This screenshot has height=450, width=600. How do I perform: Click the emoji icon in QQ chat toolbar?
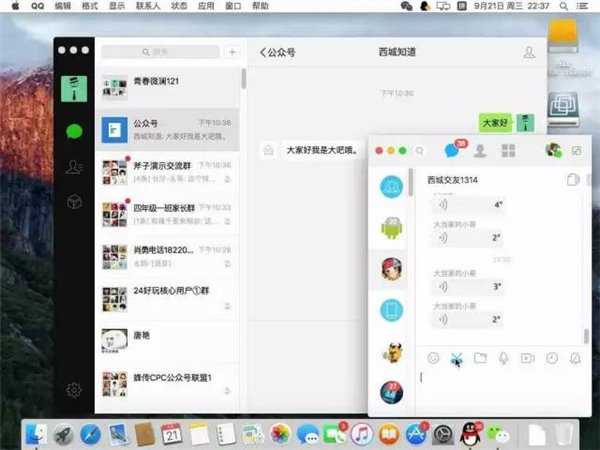click(x=433, y=357)
